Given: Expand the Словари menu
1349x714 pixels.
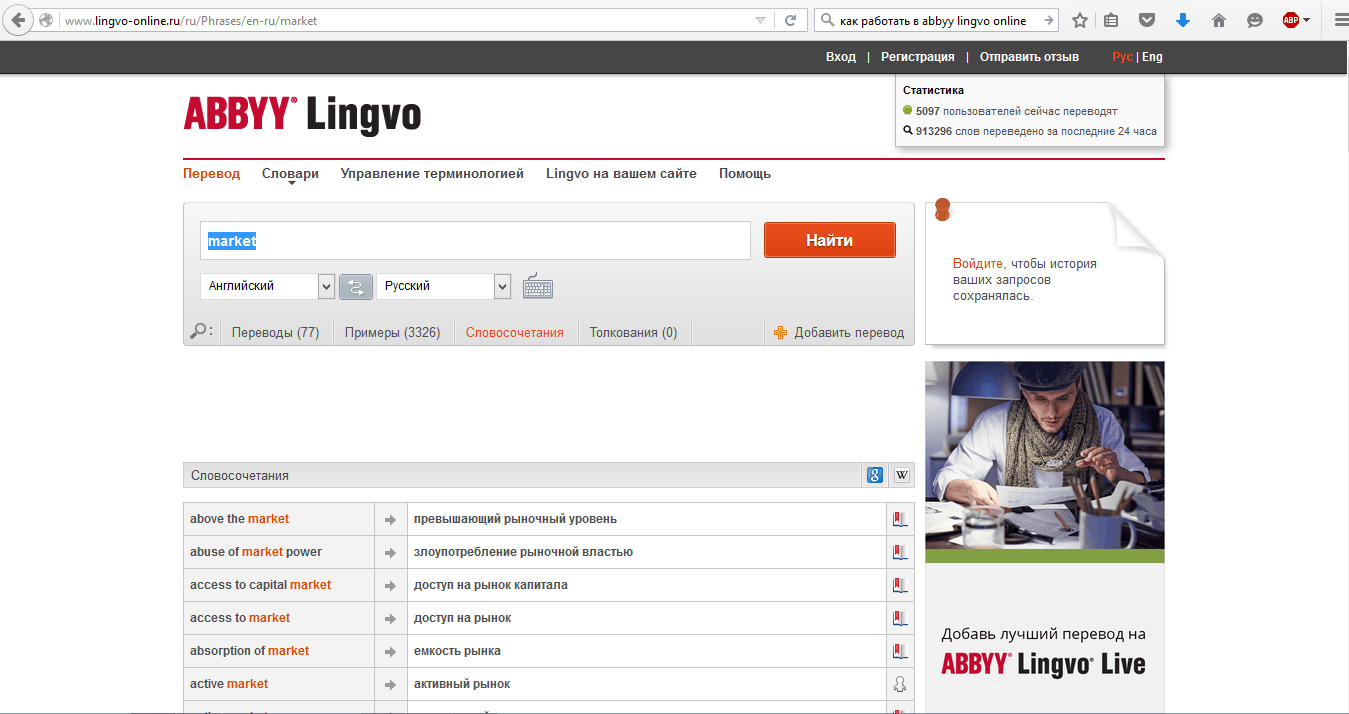Looking at the screenshot, I should click(290, 174).
